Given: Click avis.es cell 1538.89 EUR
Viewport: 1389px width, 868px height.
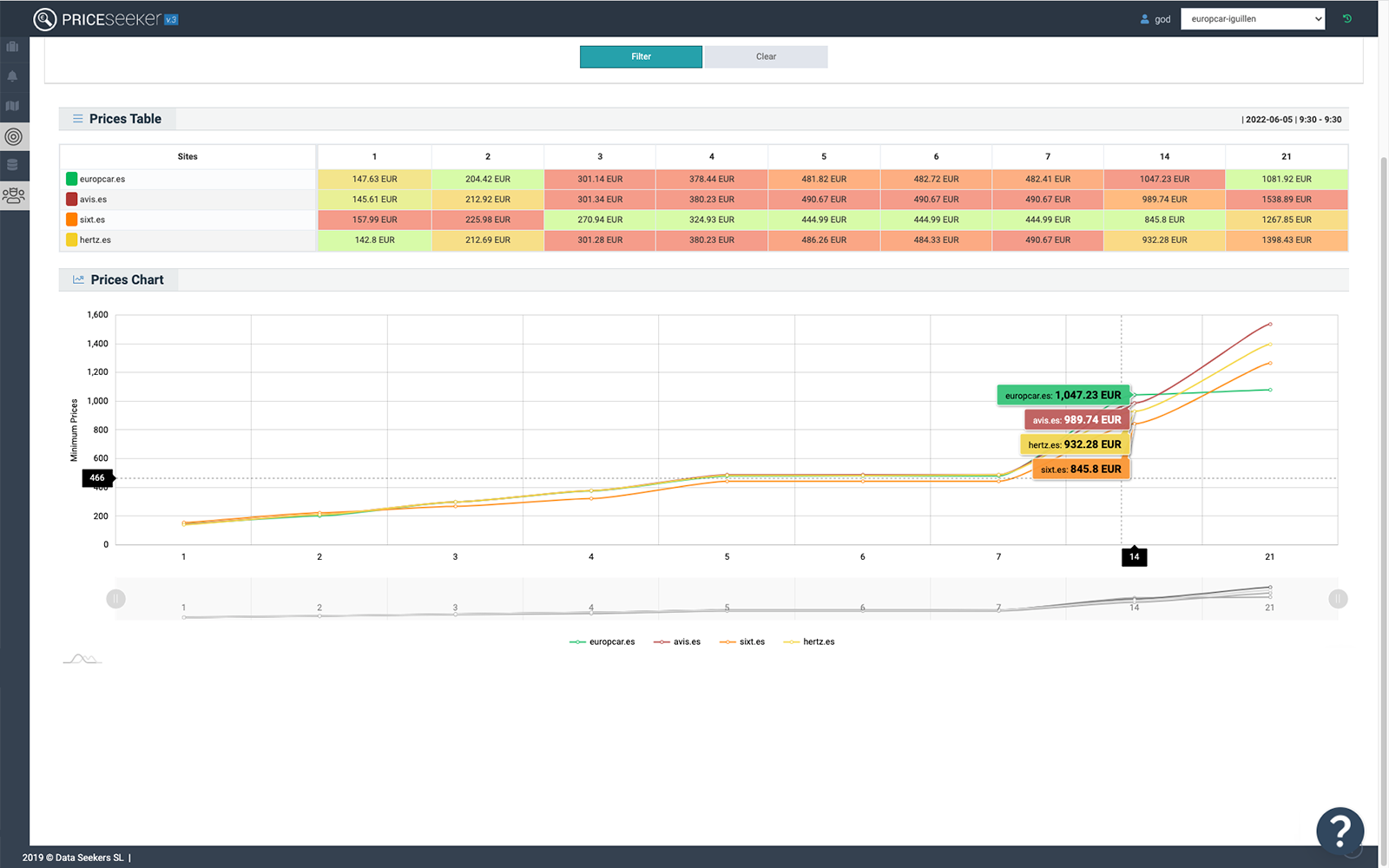Looking at the screenshot, I should coord(1286,199).
